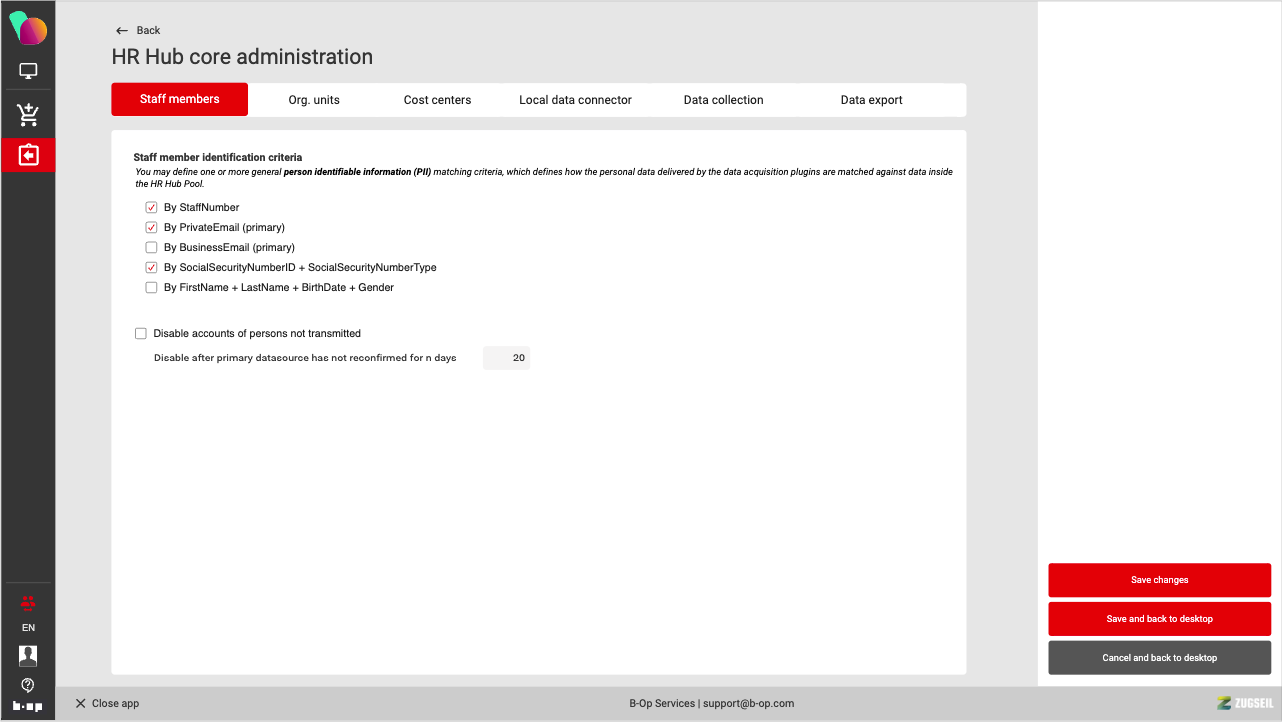Click the Back link at the top
The width and height of the screenshot is (1282, 722).
(138, 31)
